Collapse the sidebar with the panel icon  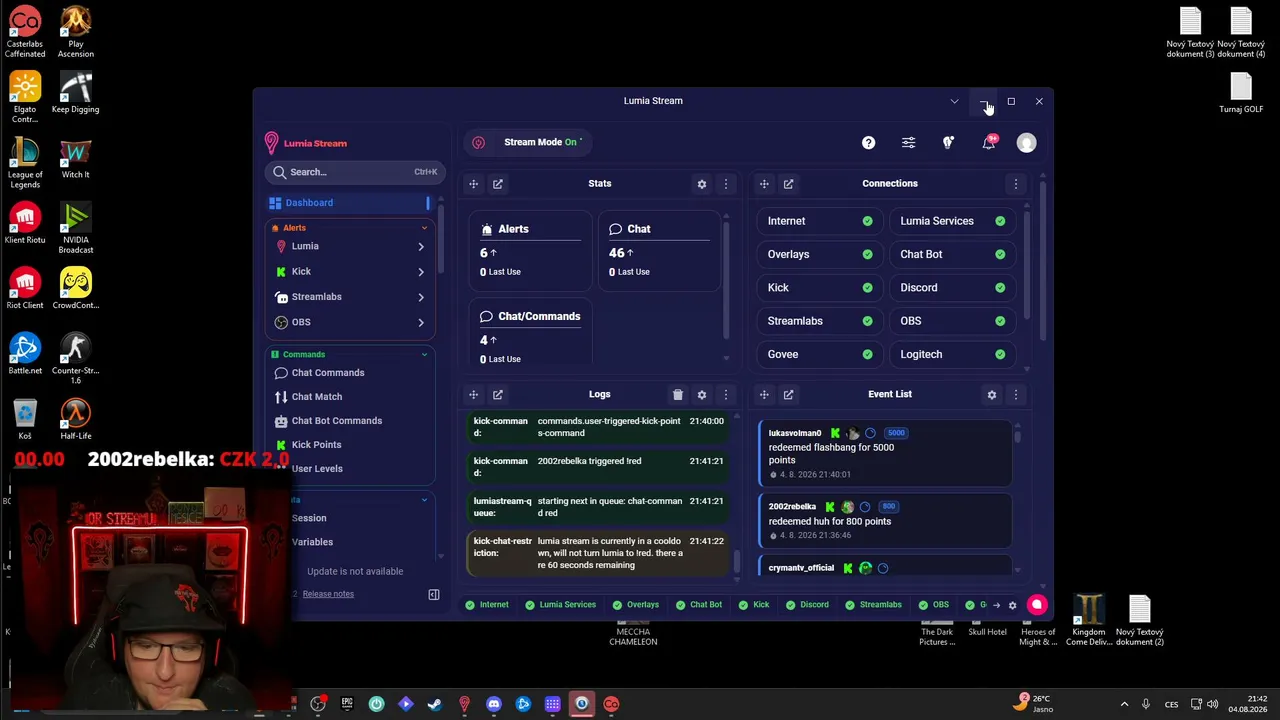click(434, 595)
